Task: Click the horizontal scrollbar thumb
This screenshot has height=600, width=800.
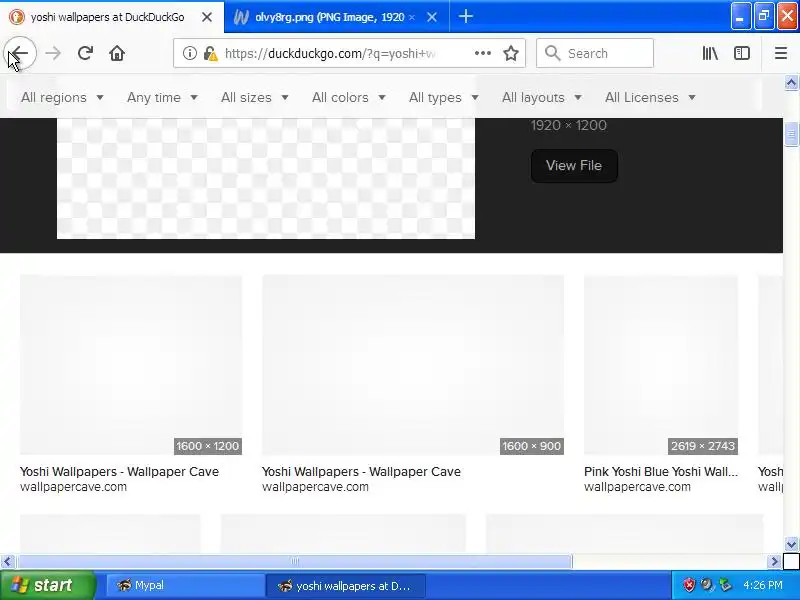Action: (294, 562)
